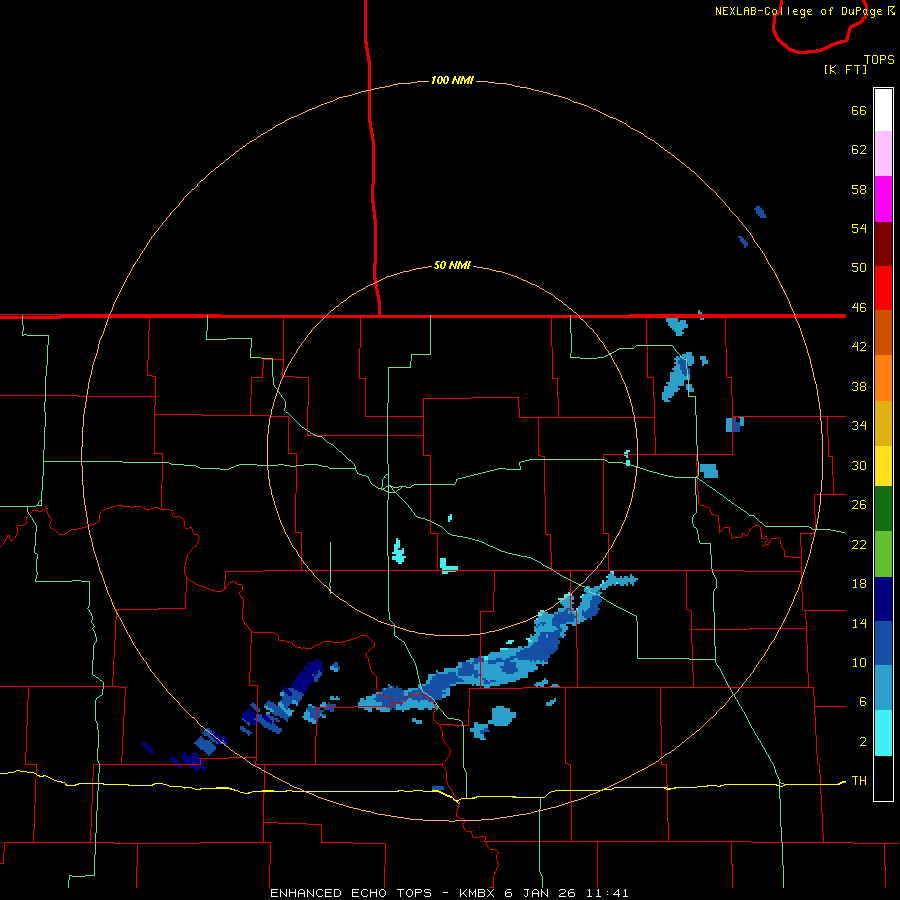
Task: Click the 18 legend value
Action: click(x=859, y=584)
